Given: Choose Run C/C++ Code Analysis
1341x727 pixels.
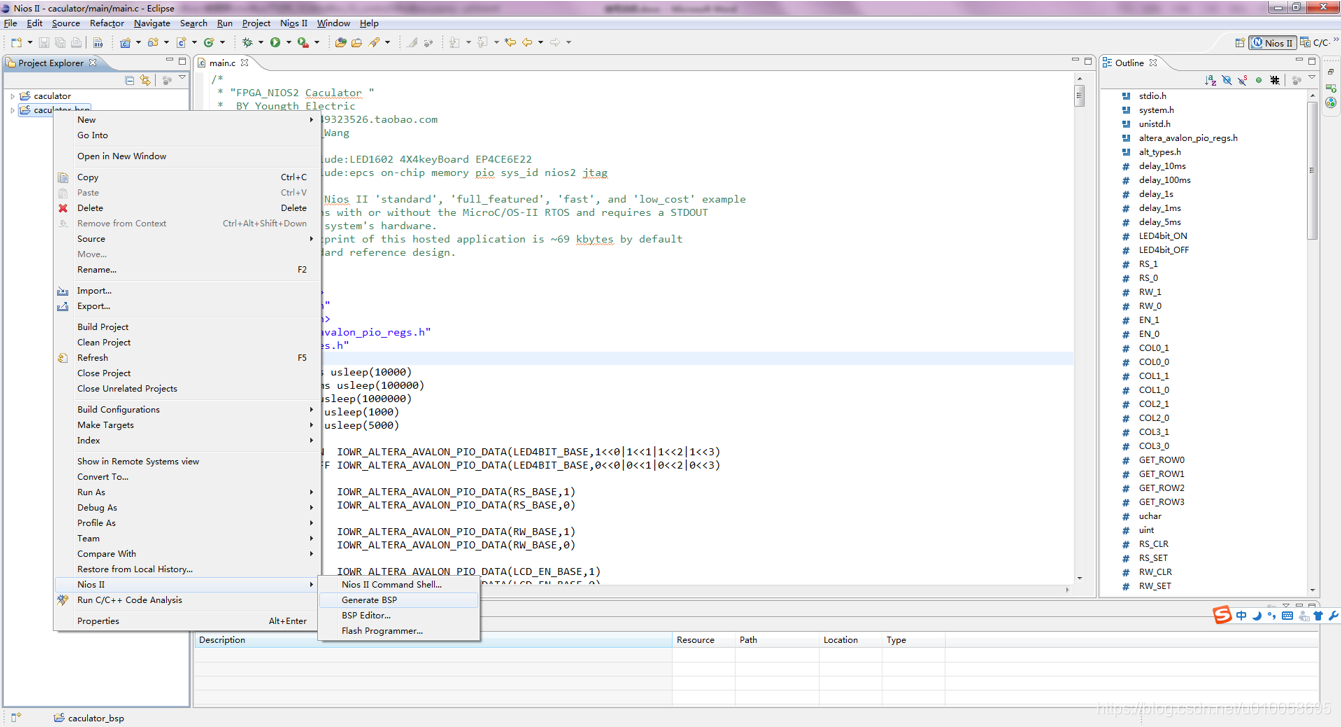Looking at the screenshot, I should [x=186, y=600].
